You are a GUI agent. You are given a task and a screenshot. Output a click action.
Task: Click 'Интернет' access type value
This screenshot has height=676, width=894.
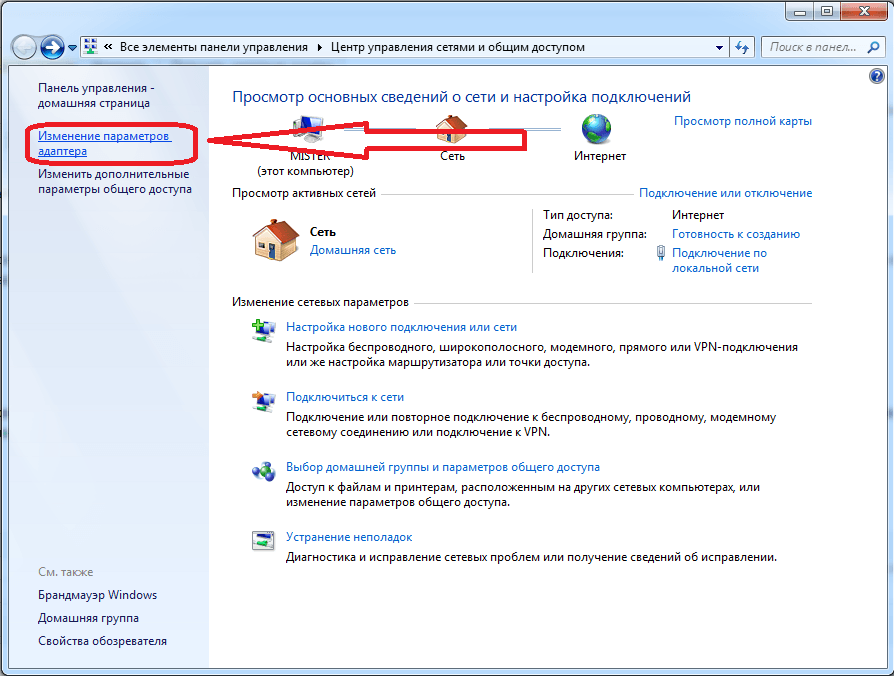698,215
